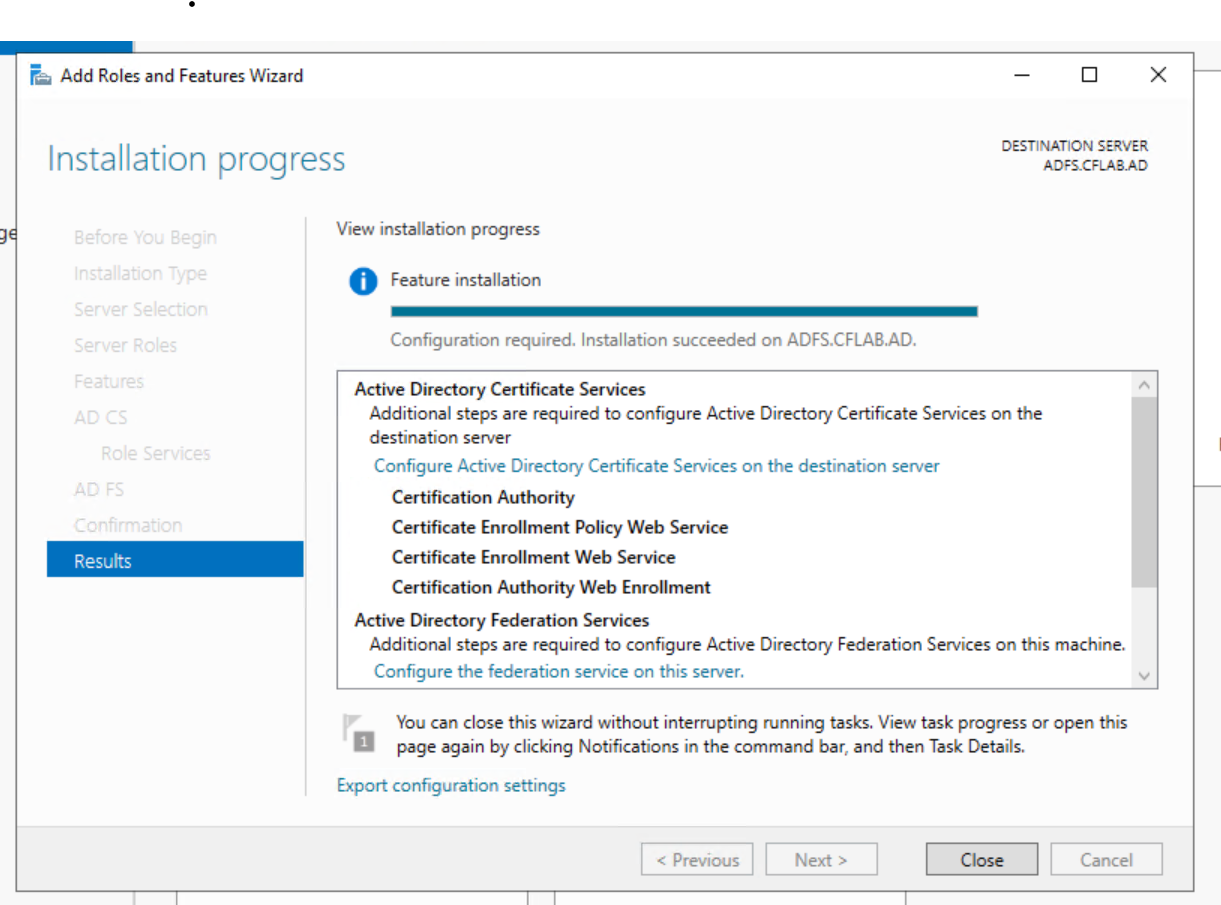Open Configure Active Directory Certificate Services link

click(x=657, y=466)
